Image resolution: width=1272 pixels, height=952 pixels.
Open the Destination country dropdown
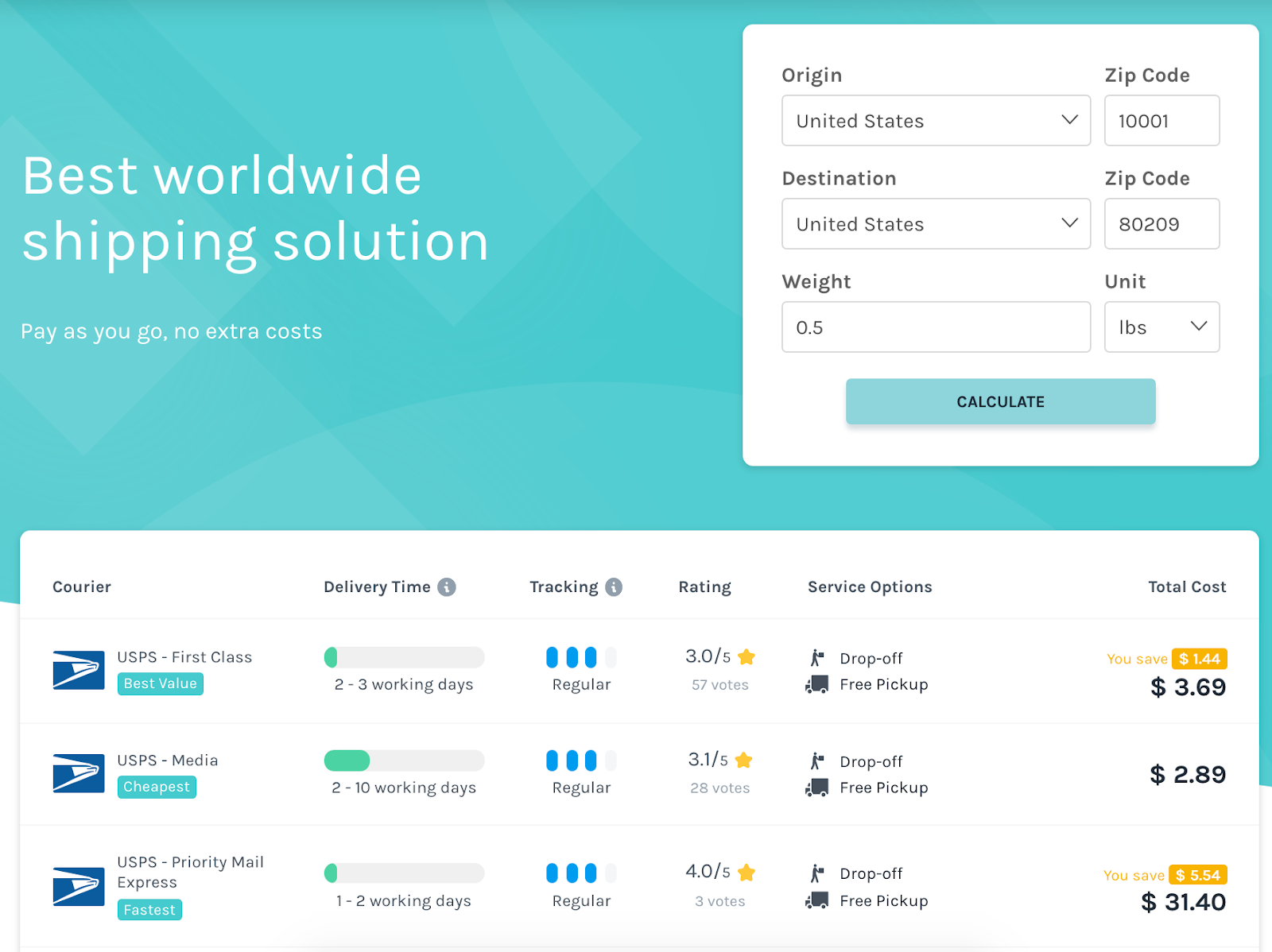point(936,224)
